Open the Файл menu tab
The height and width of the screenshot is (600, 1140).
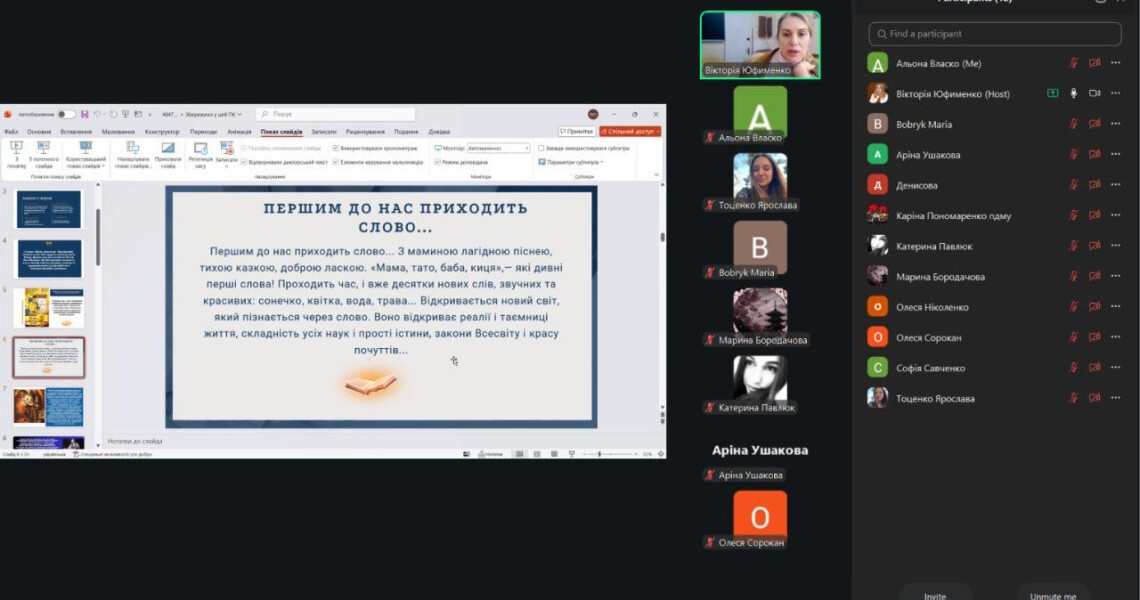coord(11,132)
